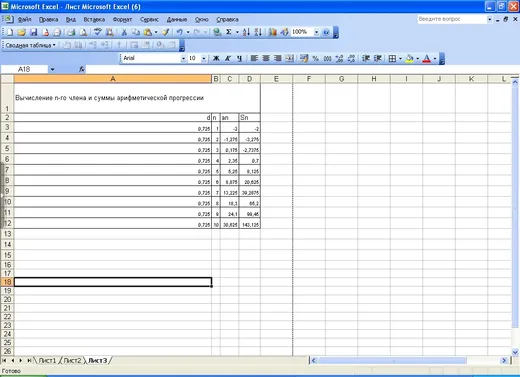Open Excel help via question mark icon
This screenshot has height=377, width=520.
point(326,32)
